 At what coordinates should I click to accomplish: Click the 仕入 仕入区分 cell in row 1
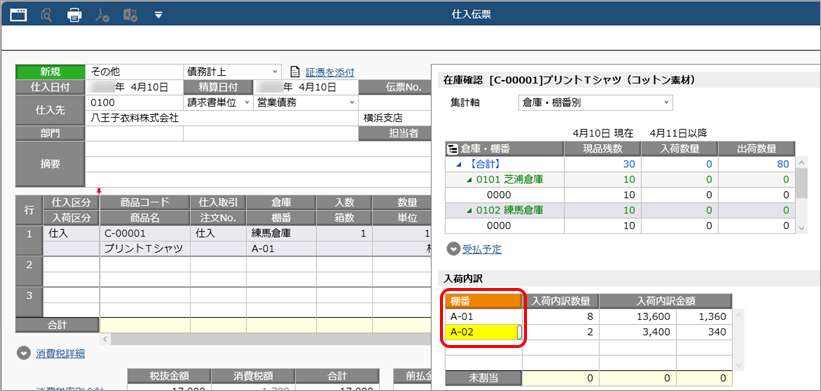coord(72,233)
